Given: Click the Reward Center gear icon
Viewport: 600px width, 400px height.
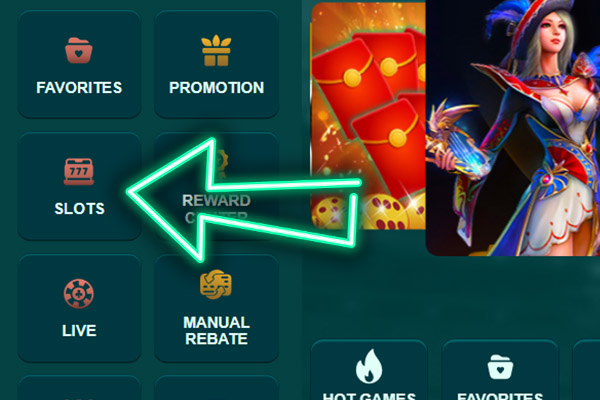Looking at the screenshot, I should [x=220, y=163].
